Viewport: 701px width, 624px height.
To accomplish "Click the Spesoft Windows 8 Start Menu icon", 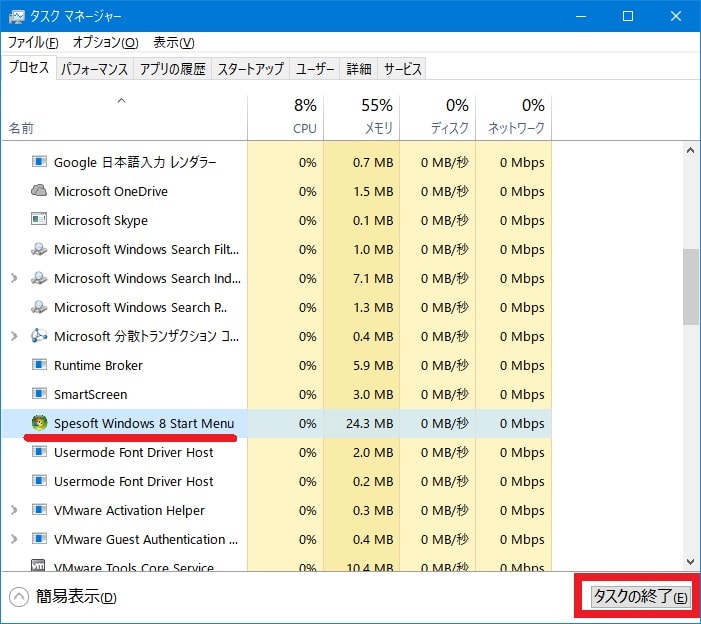I will pos(39,422).
